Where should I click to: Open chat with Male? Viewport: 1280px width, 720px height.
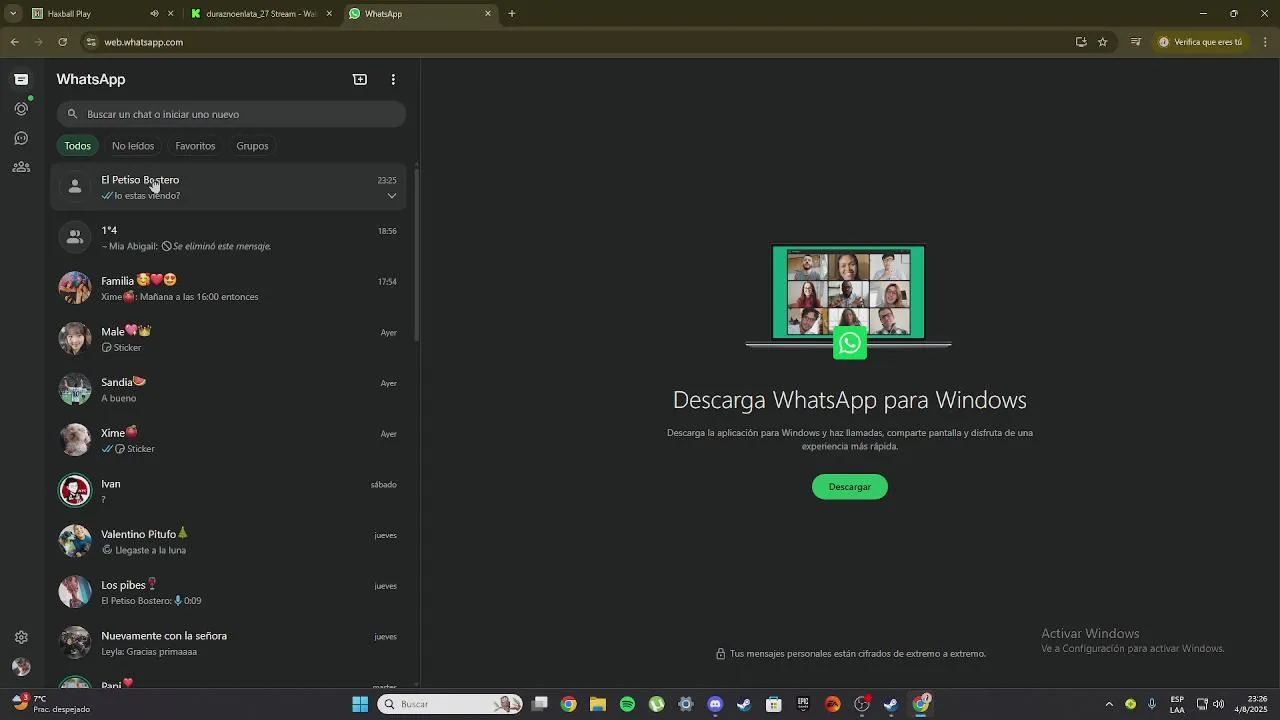pos(229,339)
